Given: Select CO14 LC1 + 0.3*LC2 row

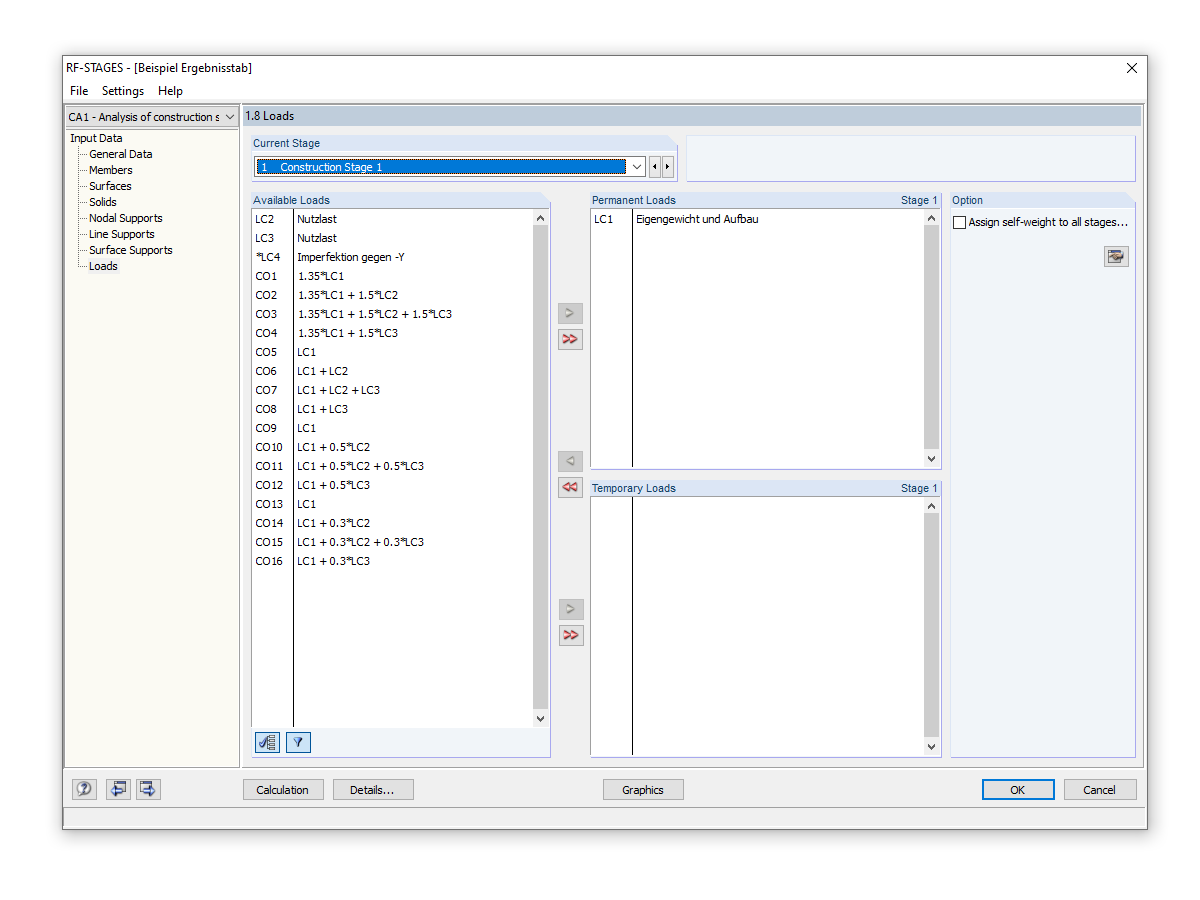Looking at the screenshot, I should coord(393,523).
